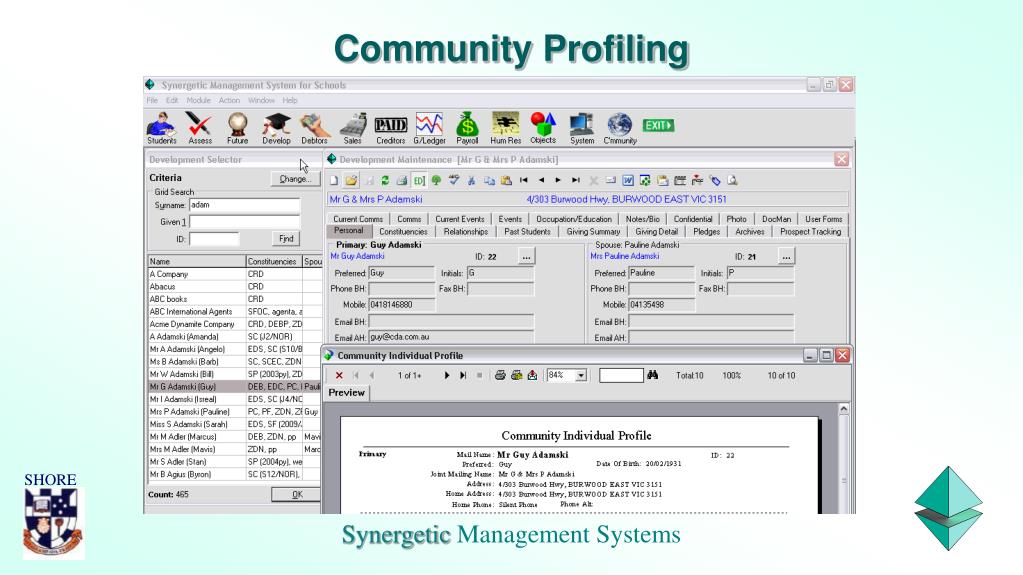1023x575 pixels.
Task: Select Mr G Adamski (Guy) row
Action: pos(235,387)
